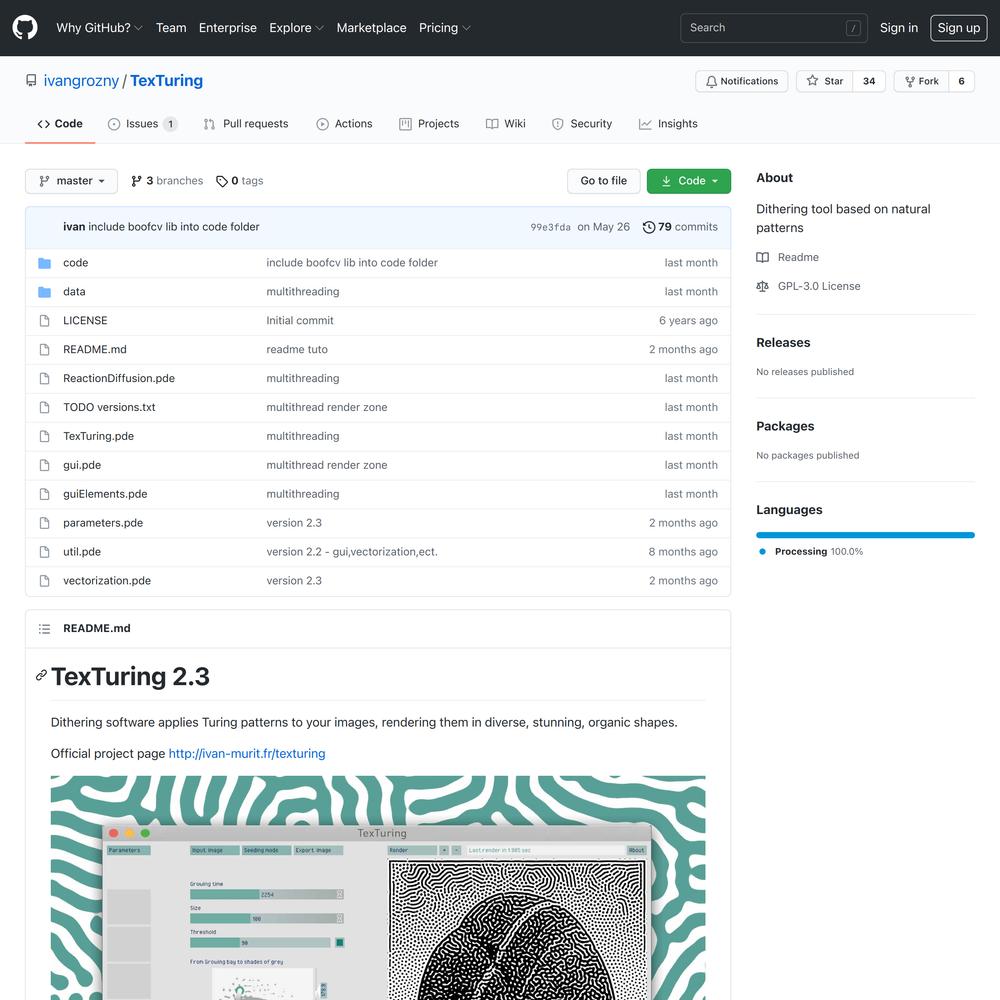Click the Notifications button
This screenshot has width=1000, height=1000.
742,81
